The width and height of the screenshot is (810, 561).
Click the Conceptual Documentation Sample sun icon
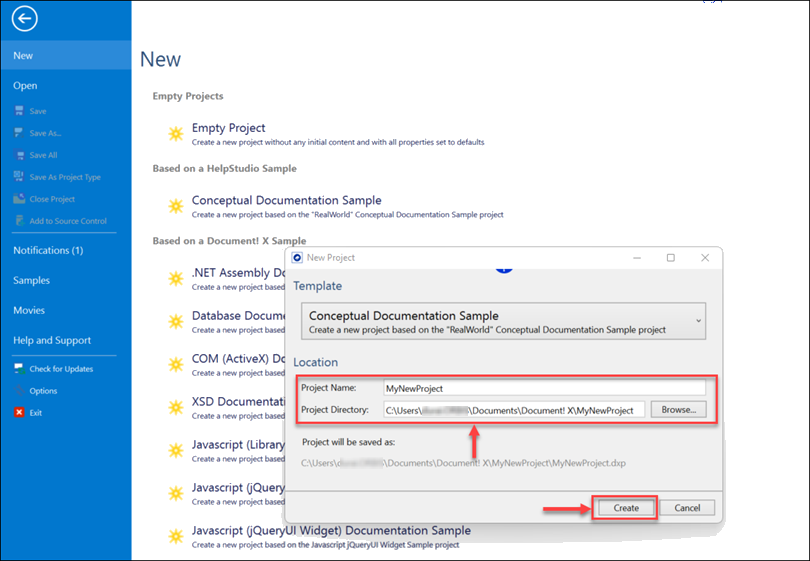click(175, 206)
